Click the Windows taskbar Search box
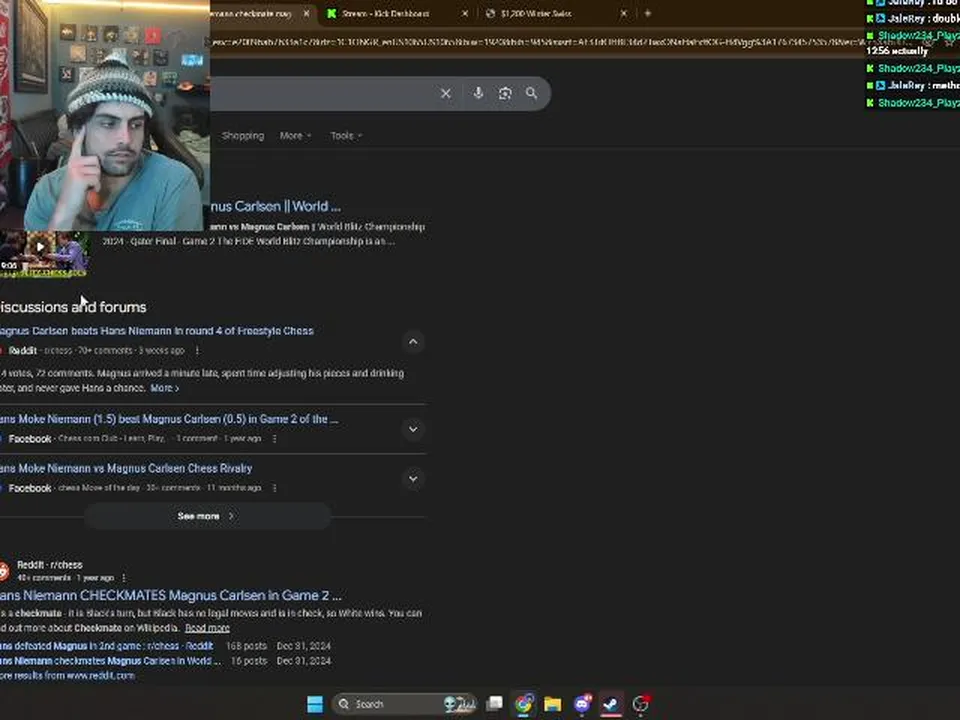960x720 pixels. tap(405, 704)
